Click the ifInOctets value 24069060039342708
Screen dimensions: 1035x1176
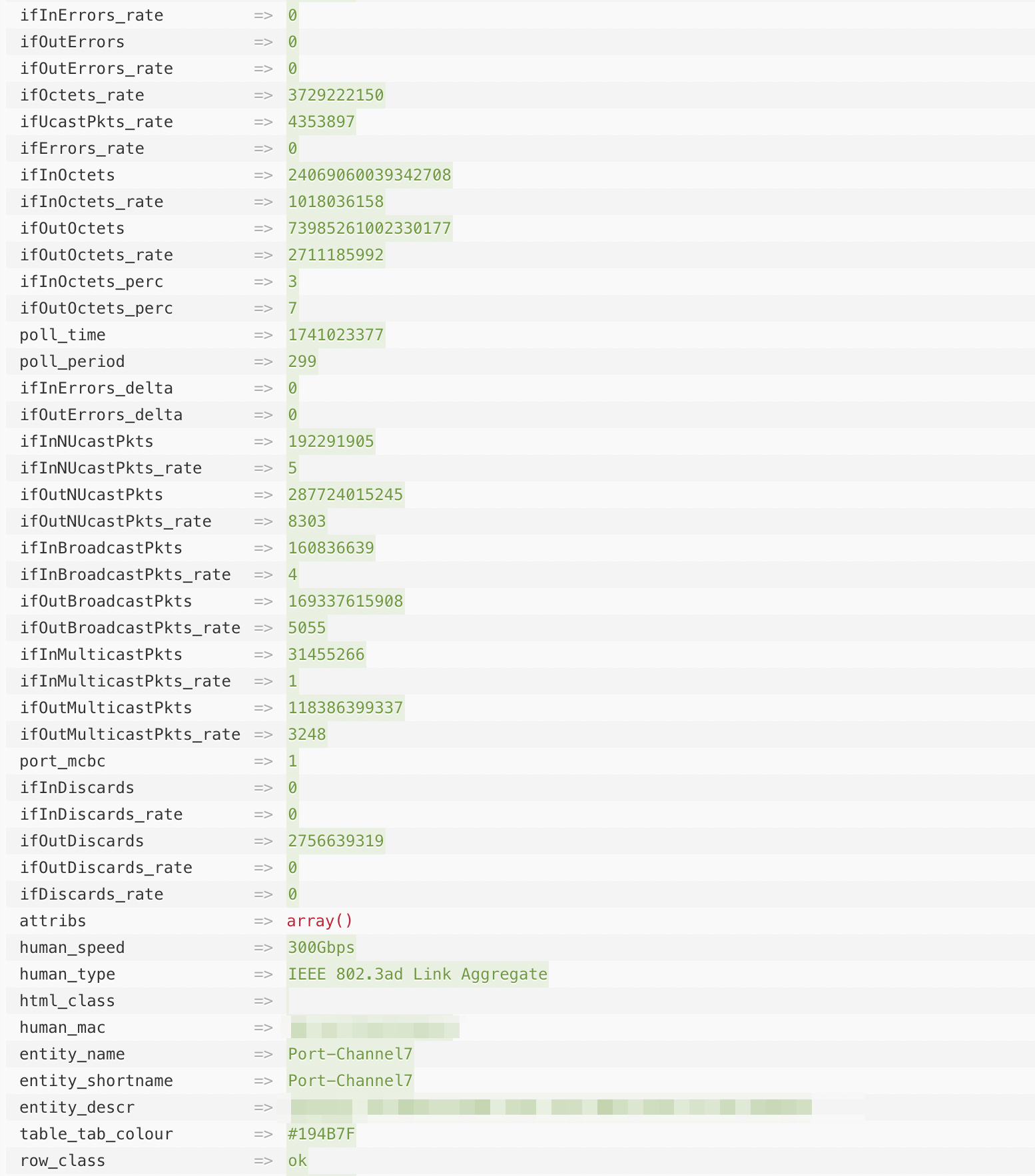tap(369, 175)
